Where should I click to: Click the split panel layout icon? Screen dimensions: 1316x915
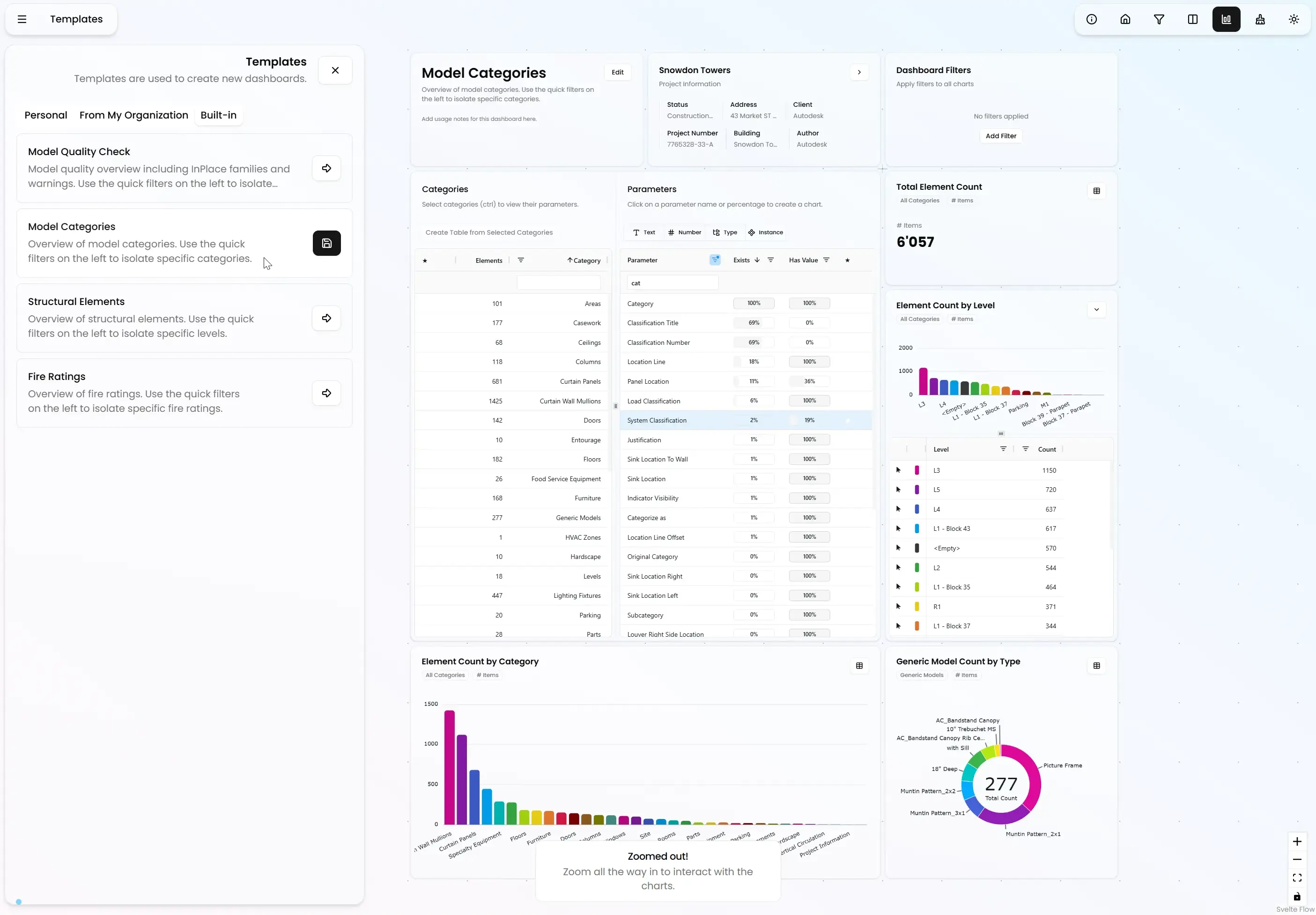pos(1192,20)
